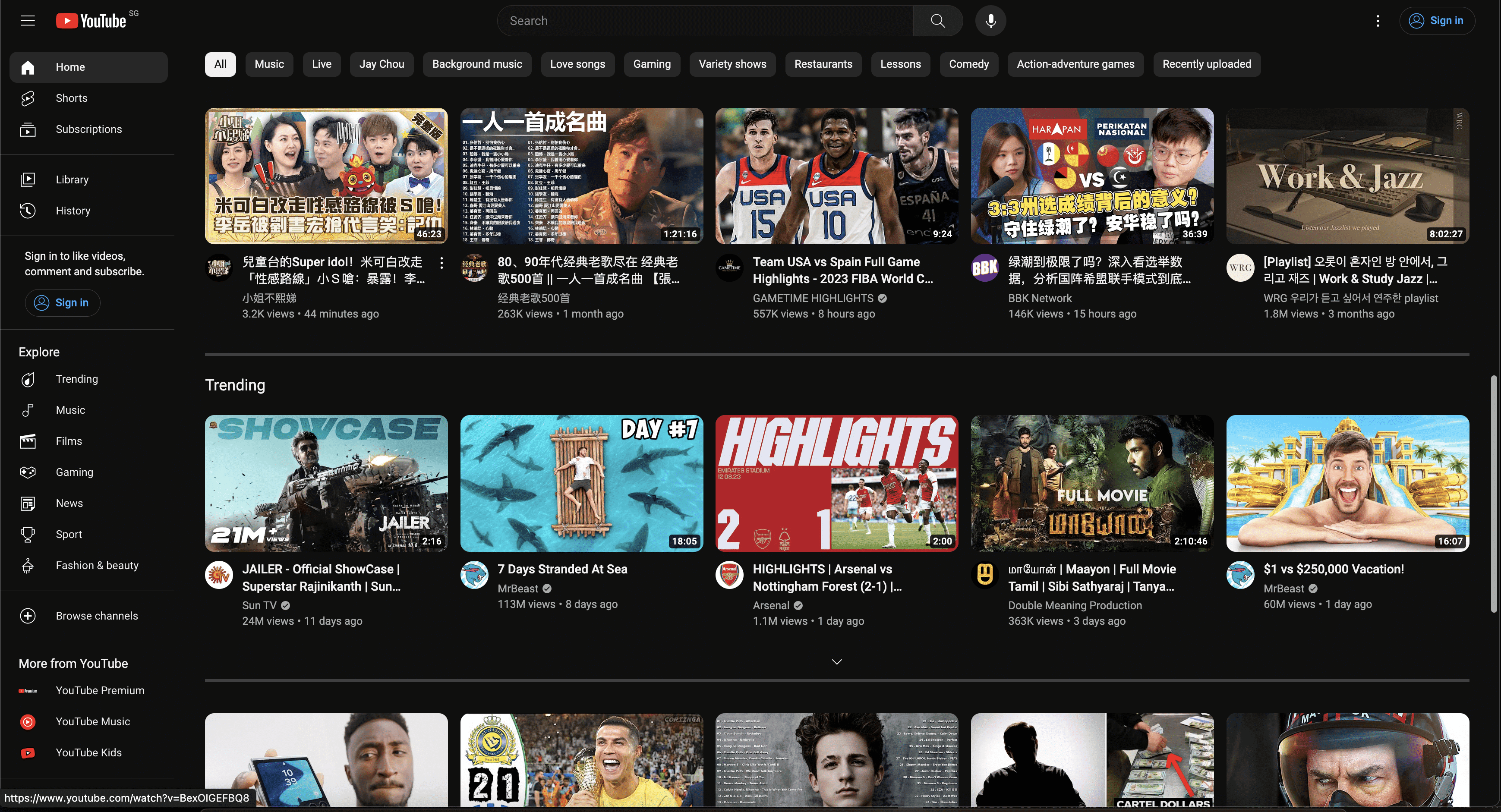Click the Arsenal channel avatar

(729, 576)
